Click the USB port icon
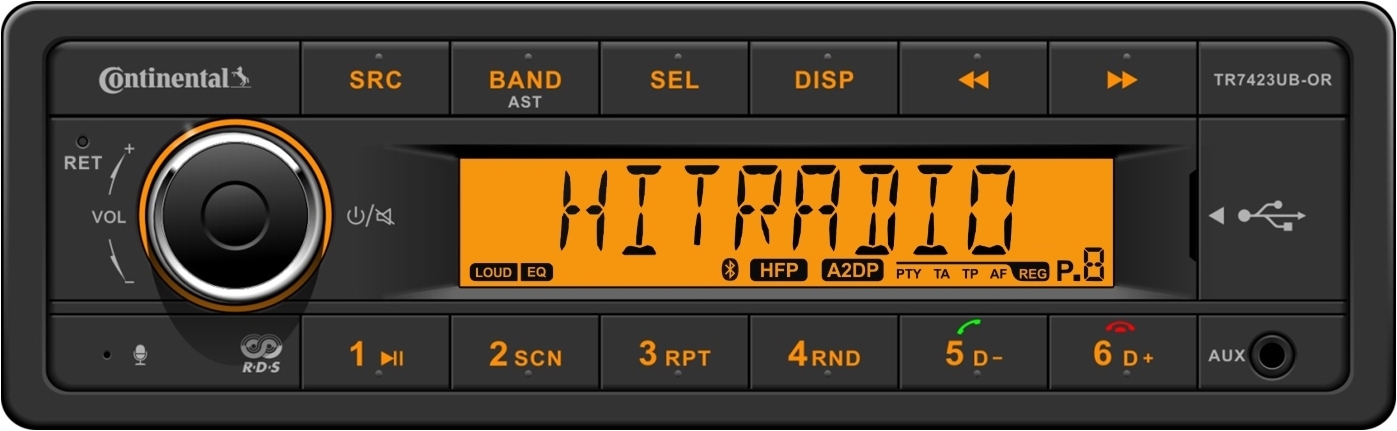 (1271, 215)
